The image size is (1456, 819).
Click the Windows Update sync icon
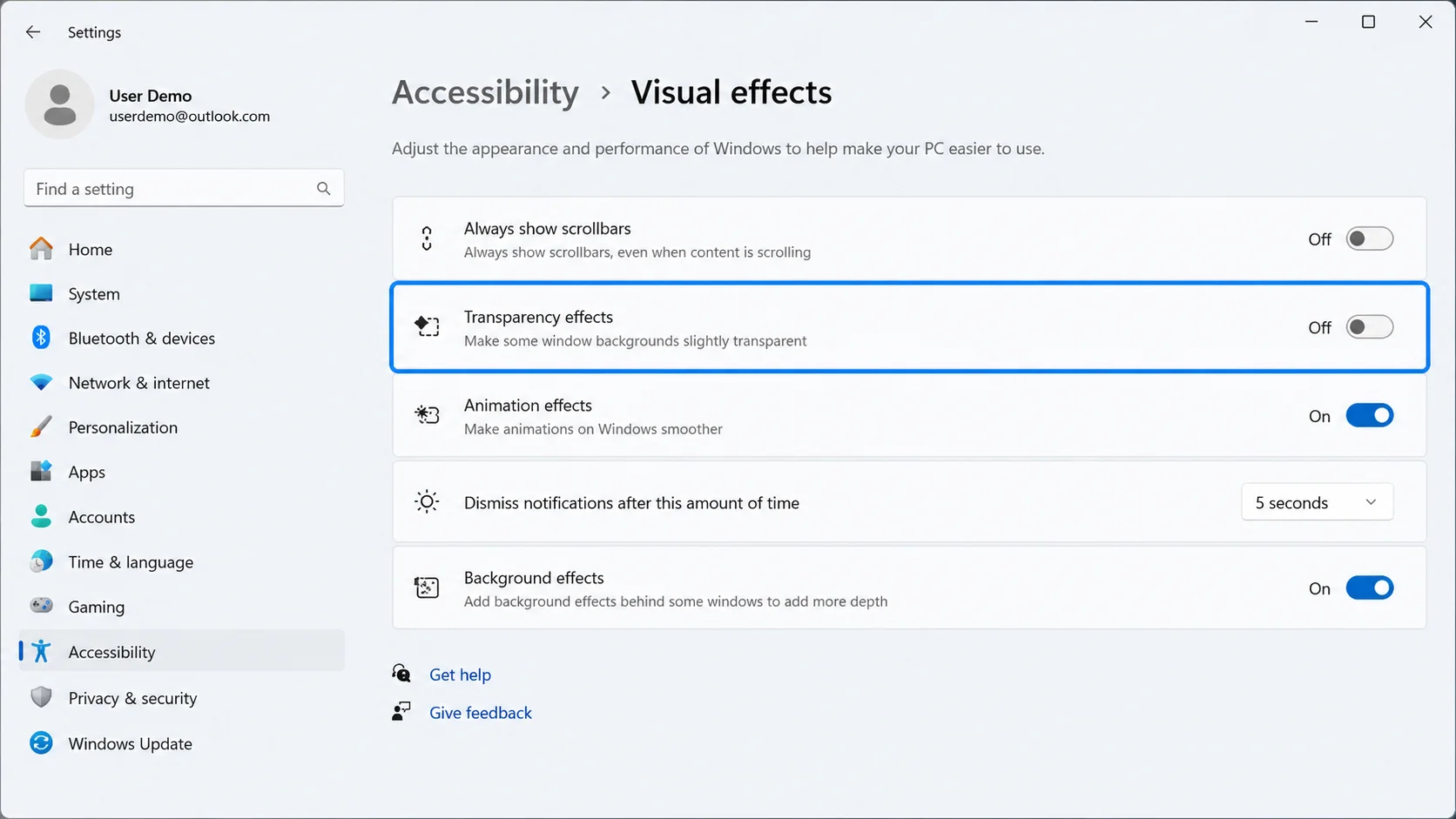point(41,742)
